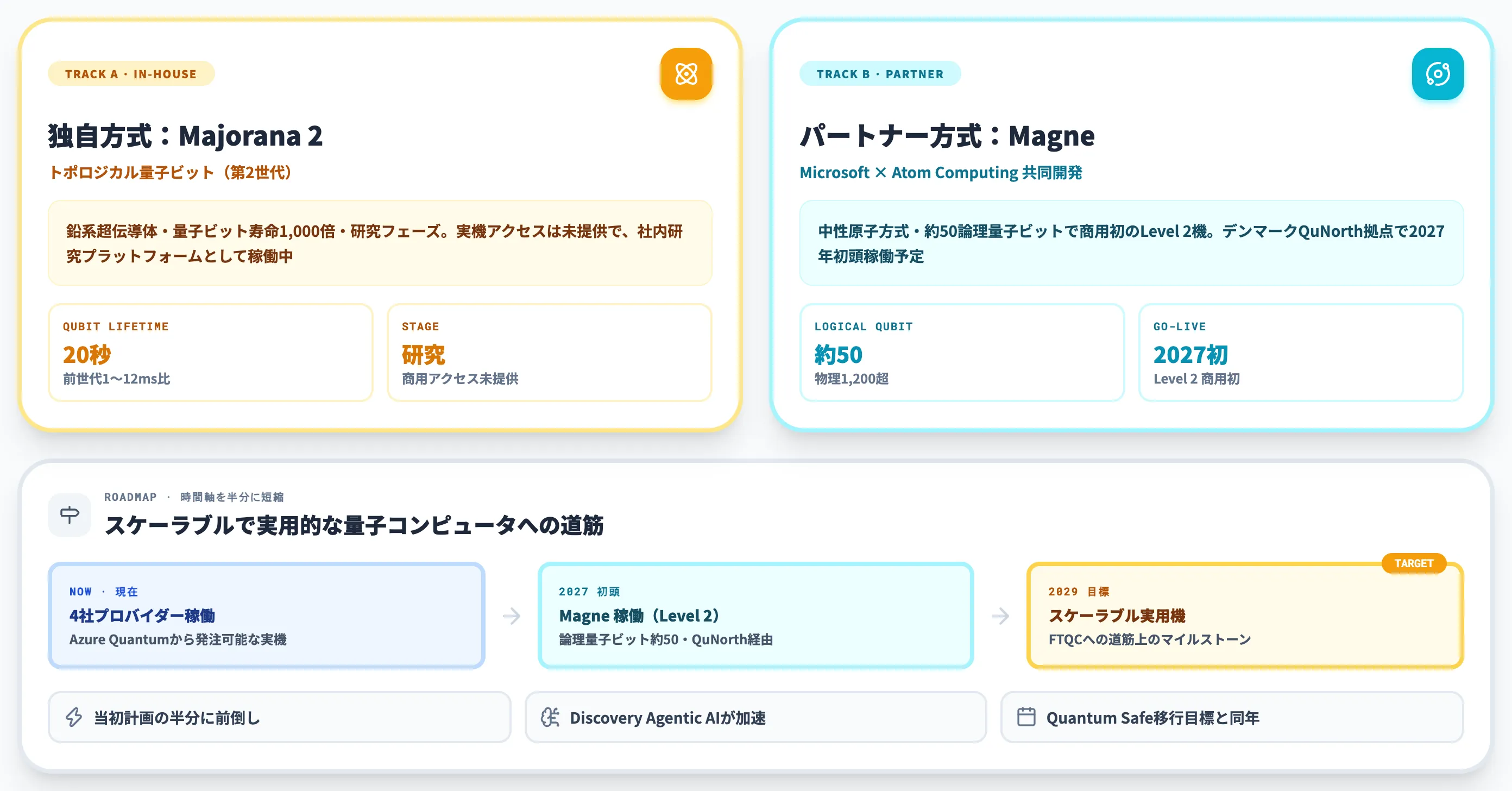
Task: Click the brain icon beside Discovery Agentic AI
Action: tap(550, 717)
